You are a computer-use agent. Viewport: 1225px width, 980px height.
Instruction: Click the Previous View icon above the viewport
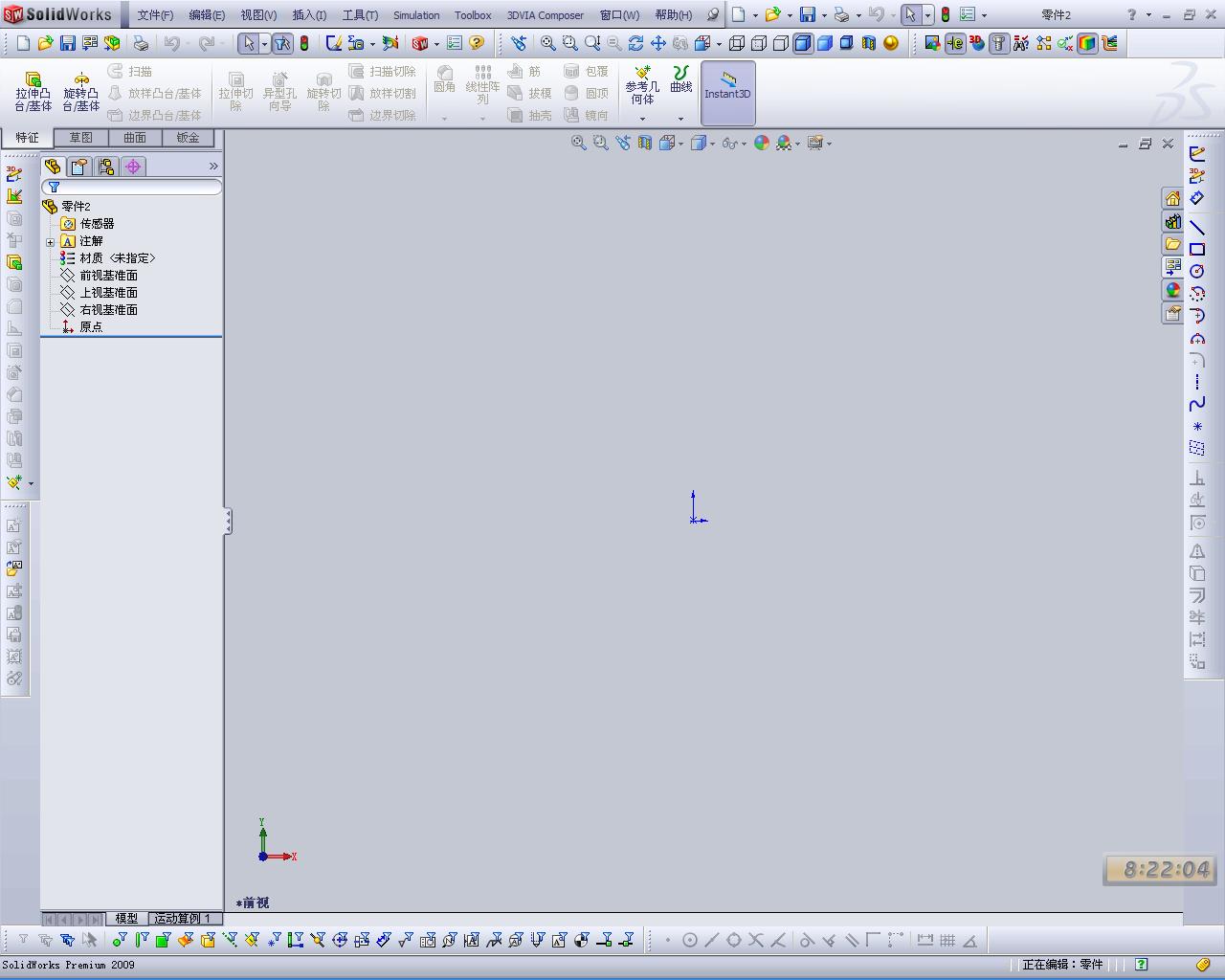[x=623, y=143]
